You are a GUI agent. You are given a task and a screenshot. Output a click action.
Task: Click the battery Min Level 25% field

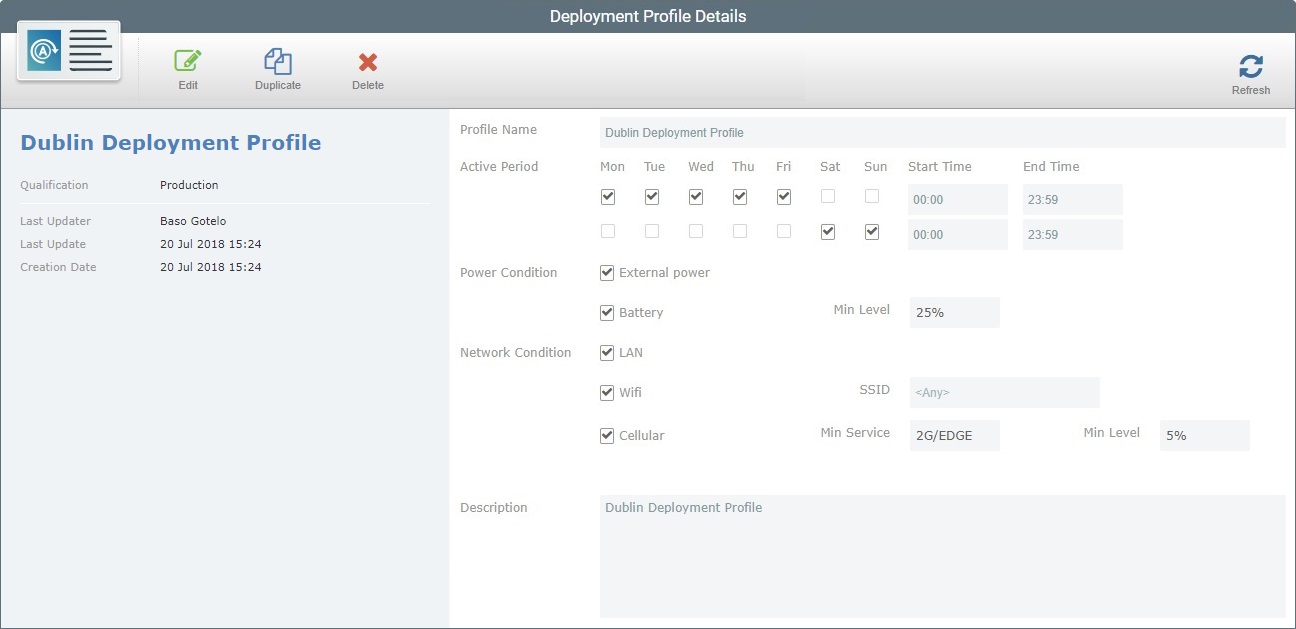[x=954, y=312]
